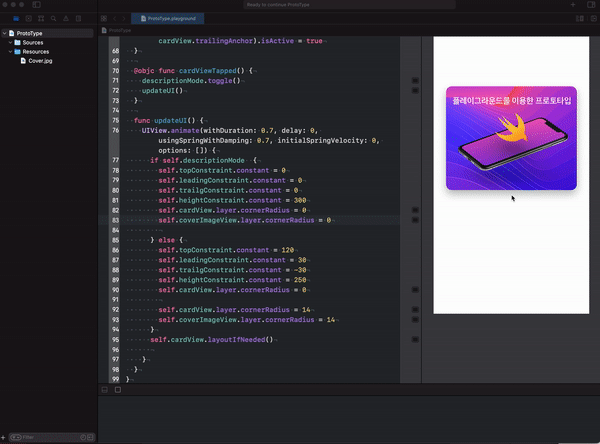This screenshot has width=600, height=444.
Task: Open the editor options menu
Action: pos(580,18)
